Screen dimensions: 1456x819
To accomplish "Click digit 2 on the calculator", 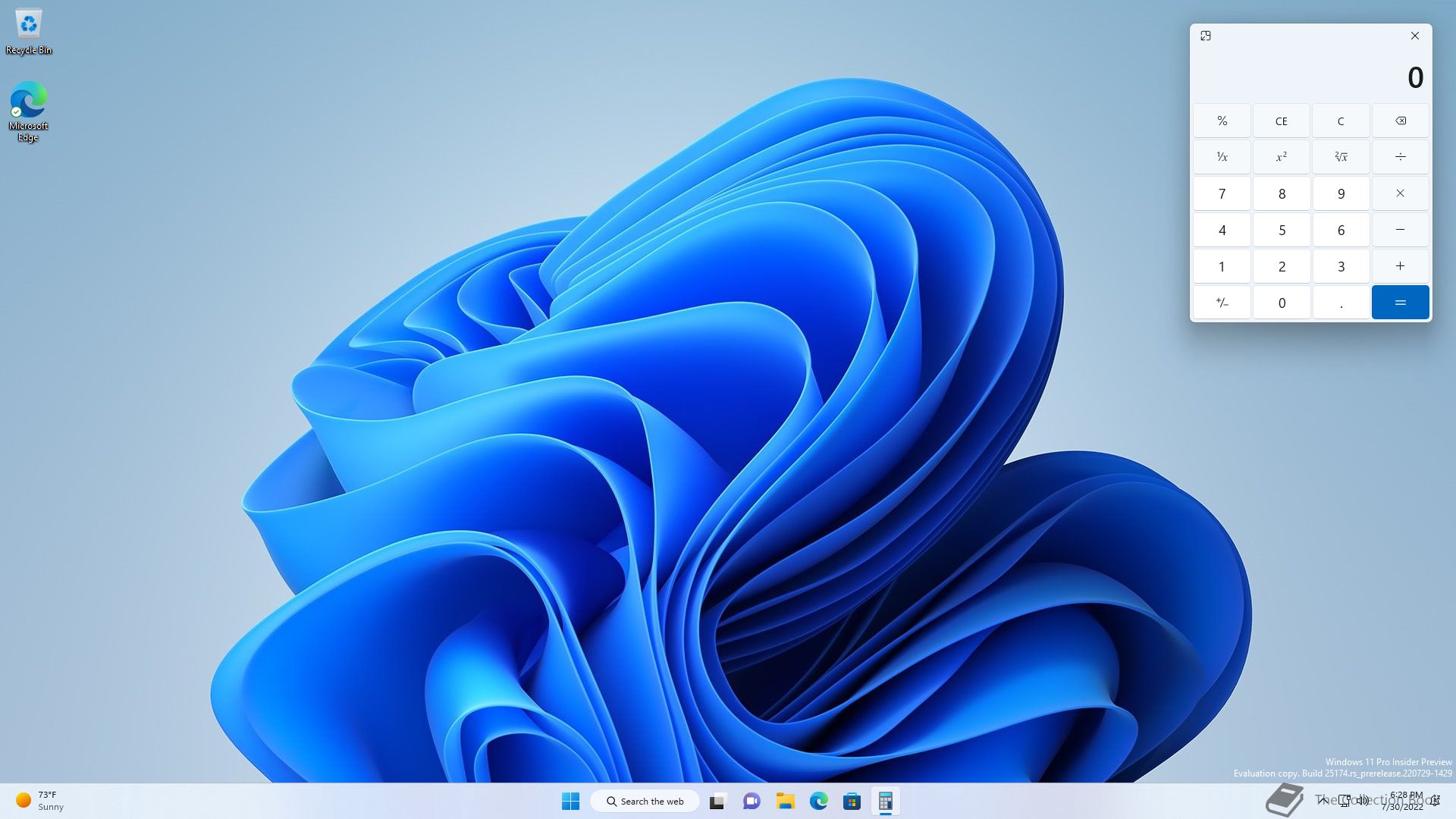I will [x=1281, y=266].
